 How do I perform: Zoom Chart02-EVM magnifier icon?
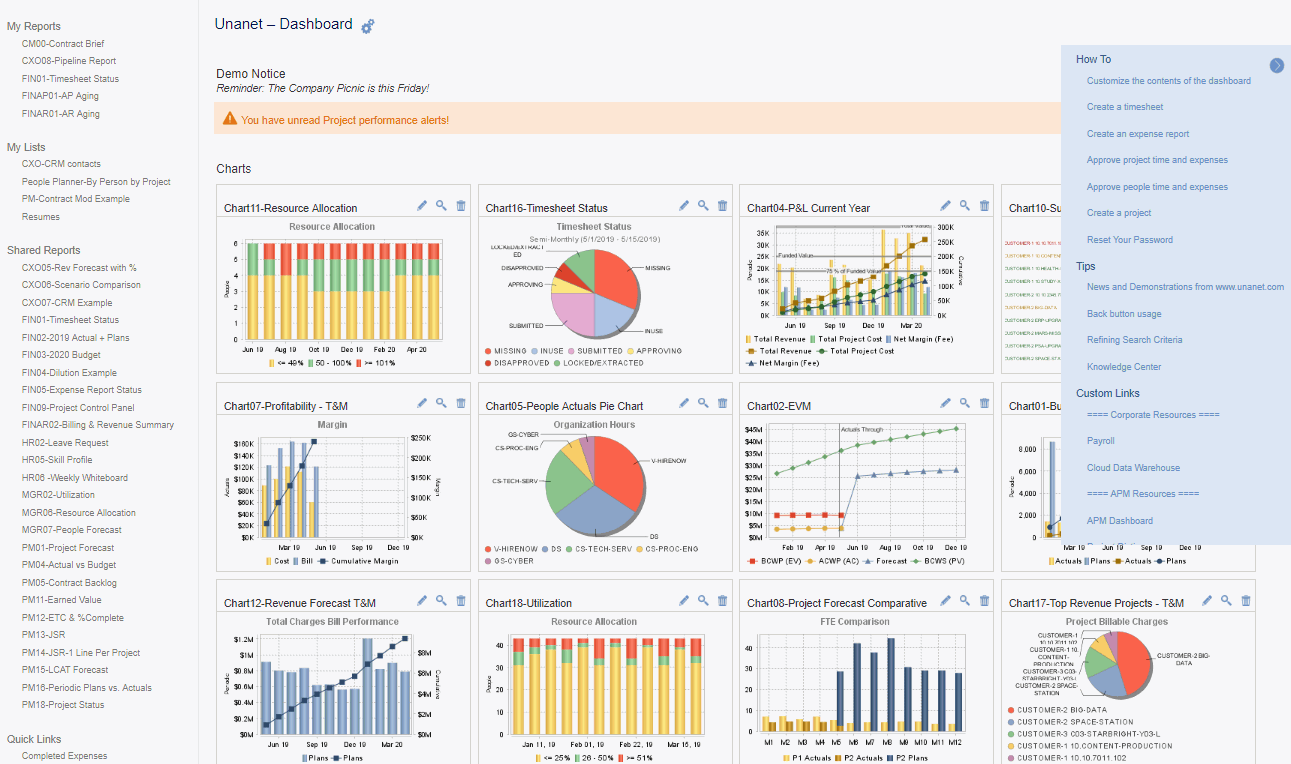click(965, 403)
